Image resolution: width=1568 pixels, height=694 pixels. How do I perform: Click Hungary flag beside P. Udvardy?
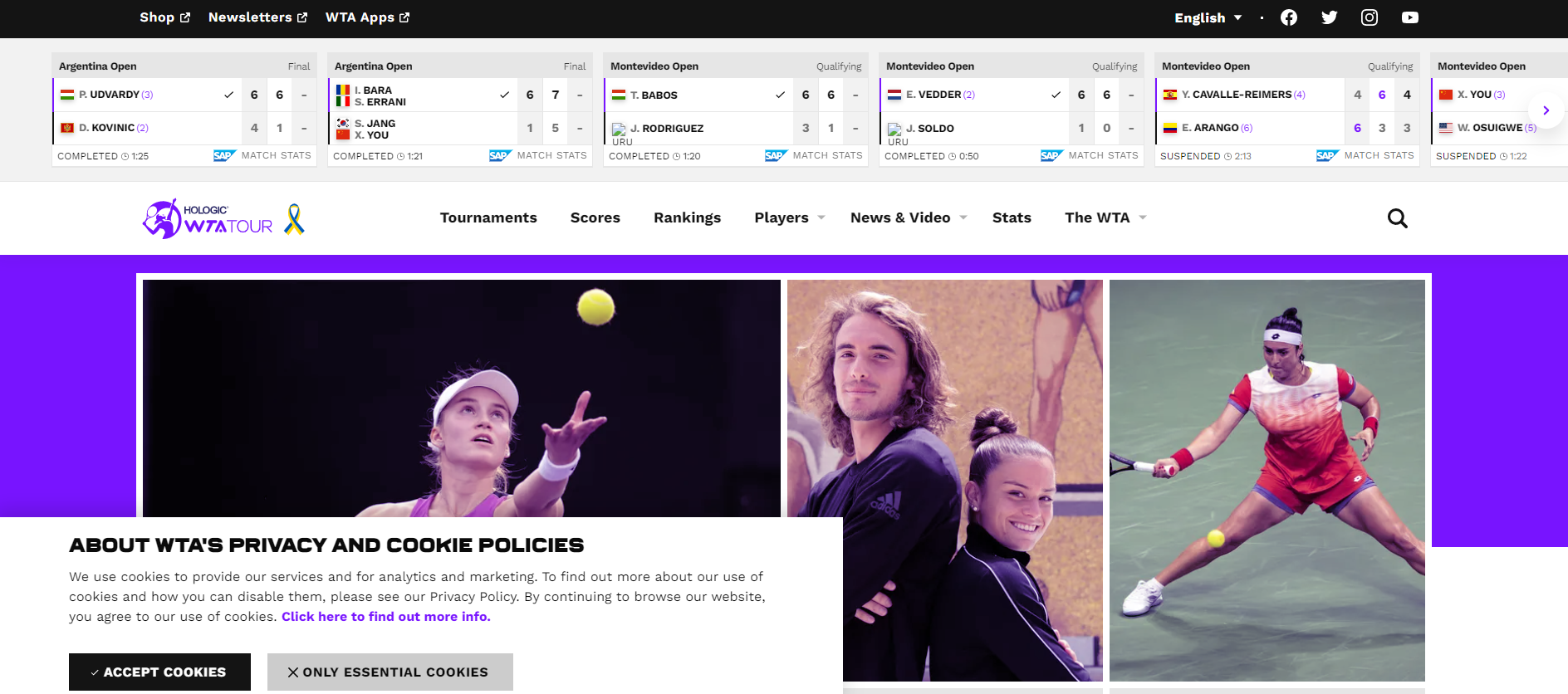pyautogui.click(x=67, y=95)
